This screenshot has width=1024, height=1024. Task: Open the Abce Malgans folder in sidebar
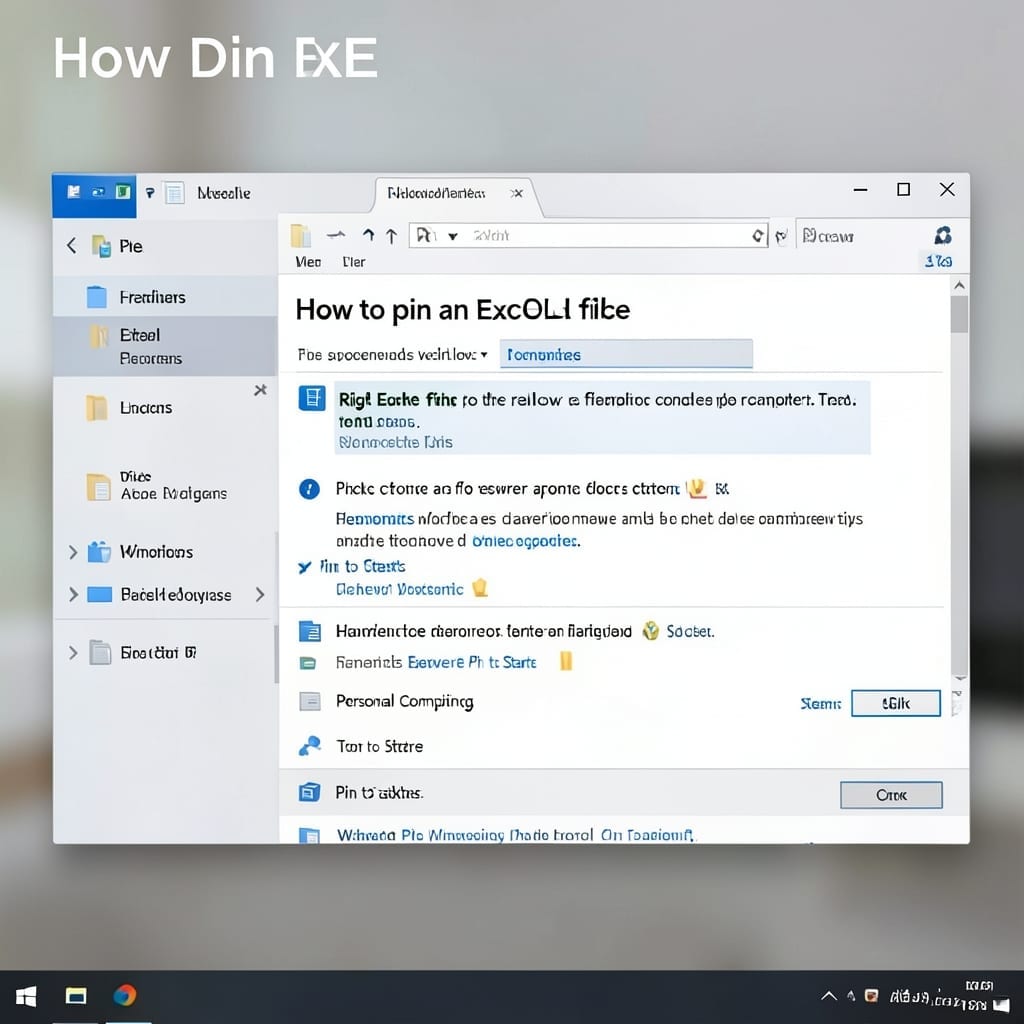(x=157, y=487)
